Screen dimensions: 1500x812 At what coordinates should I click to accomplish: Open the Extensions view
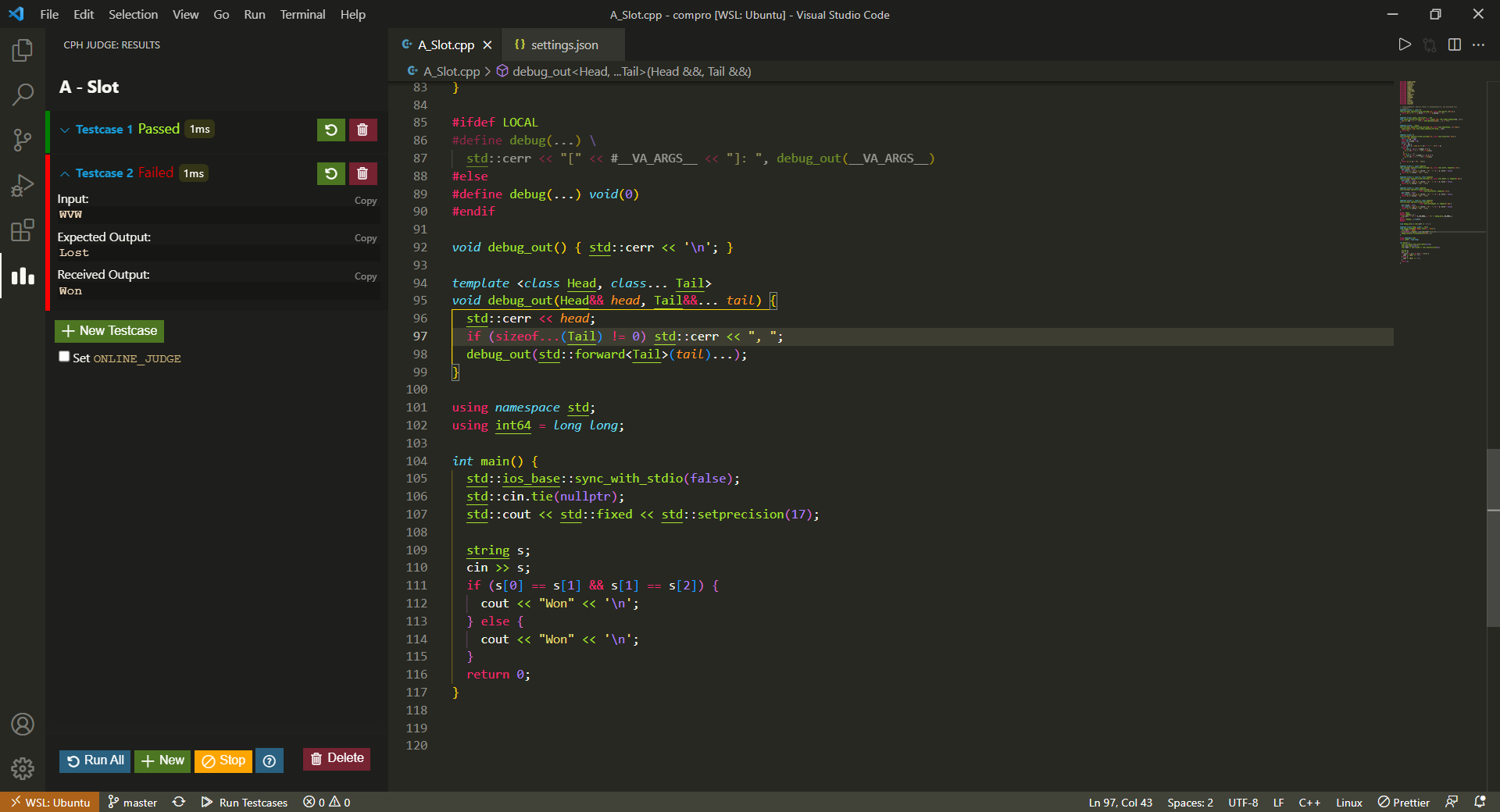[x=23, y=230]
